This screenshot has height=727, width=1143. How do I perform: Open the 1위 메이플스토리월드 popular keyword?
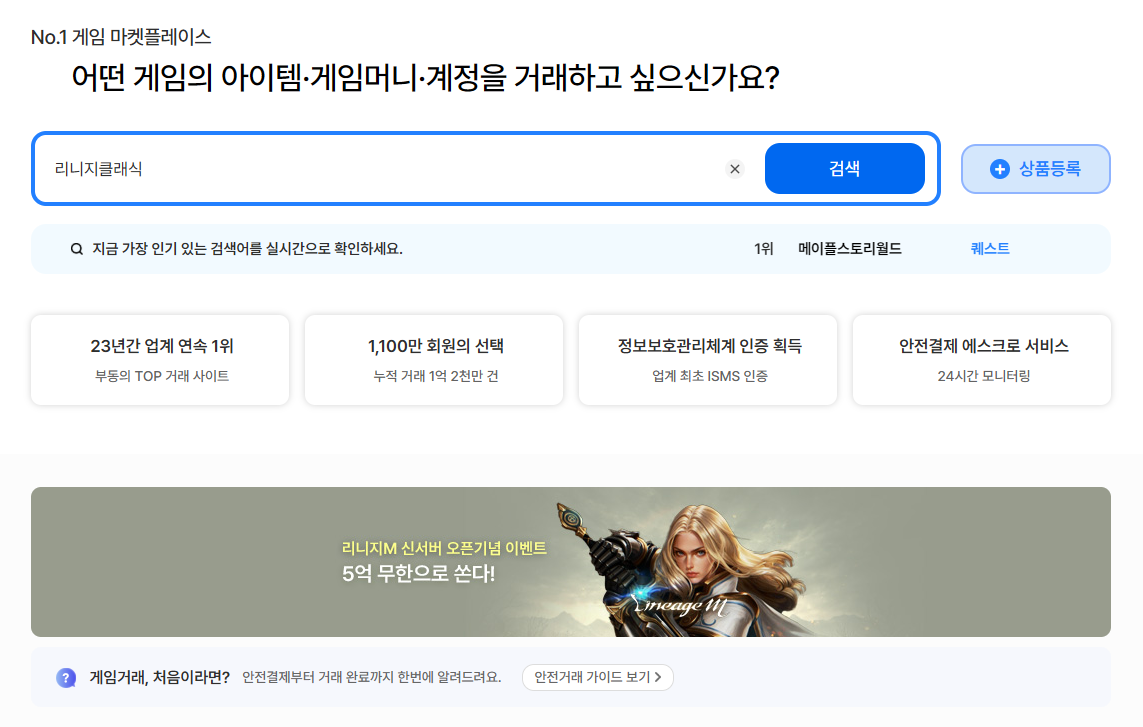pyautogui.click(x=827, y=249)
